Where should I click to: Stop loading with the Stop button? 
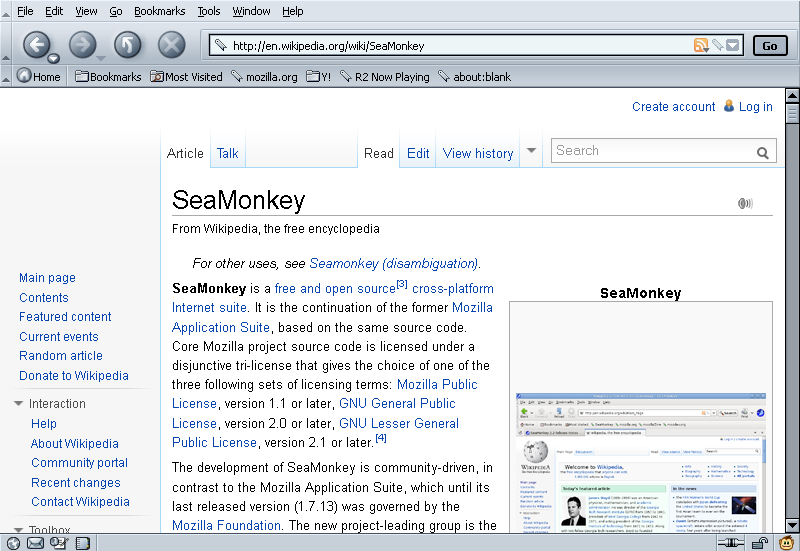point(172,45)
